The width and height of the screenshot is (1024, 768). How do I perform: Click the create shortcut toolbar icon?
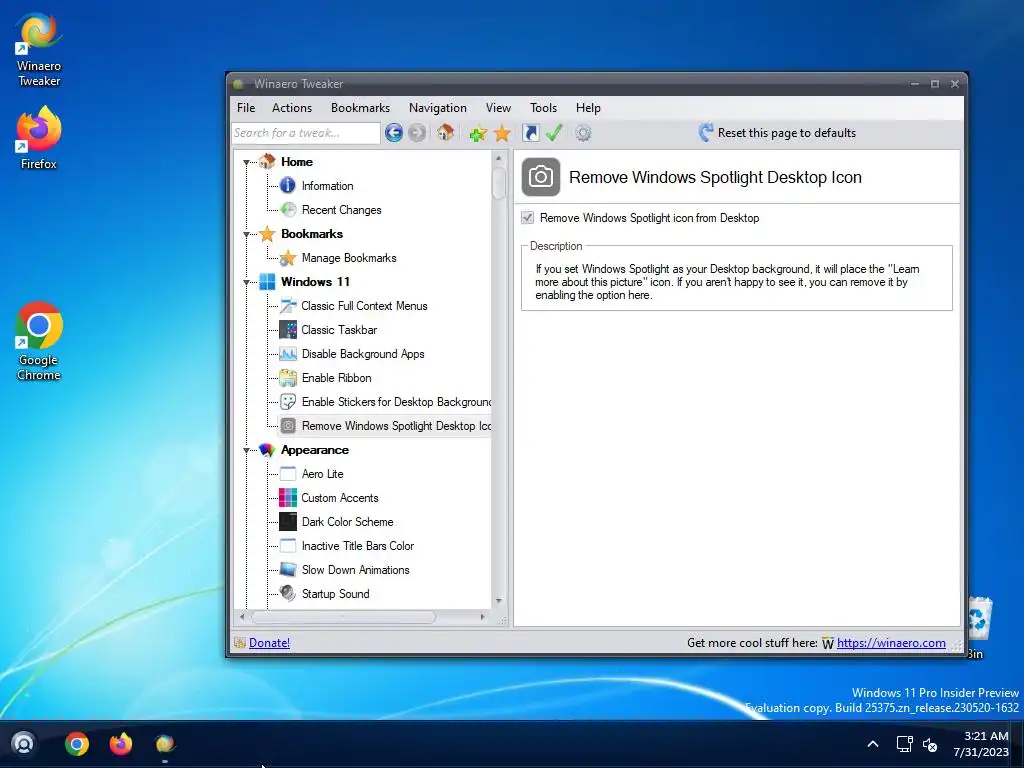[531, 133]
